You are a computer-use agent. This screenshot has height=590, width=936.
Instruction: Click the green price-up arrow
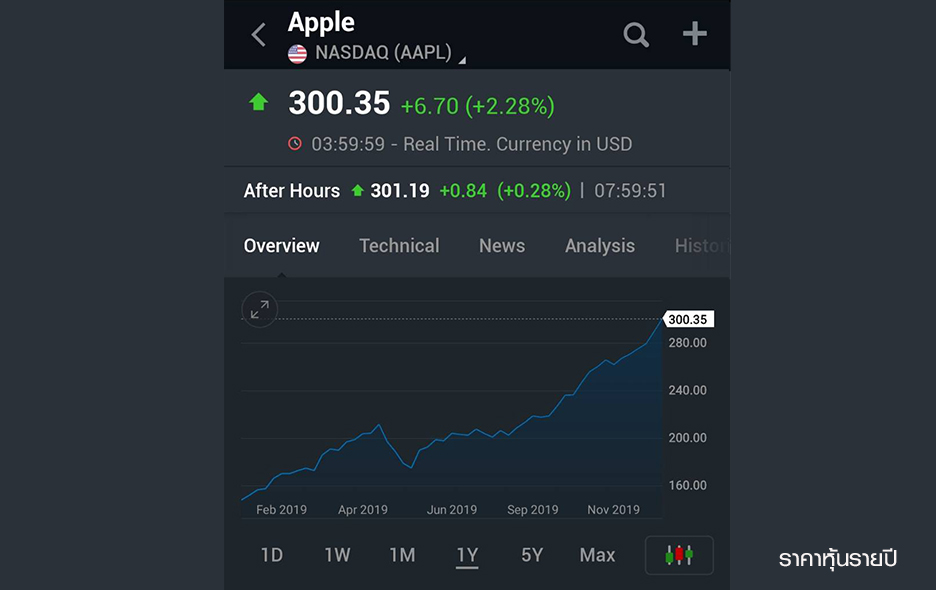point(260,101)
